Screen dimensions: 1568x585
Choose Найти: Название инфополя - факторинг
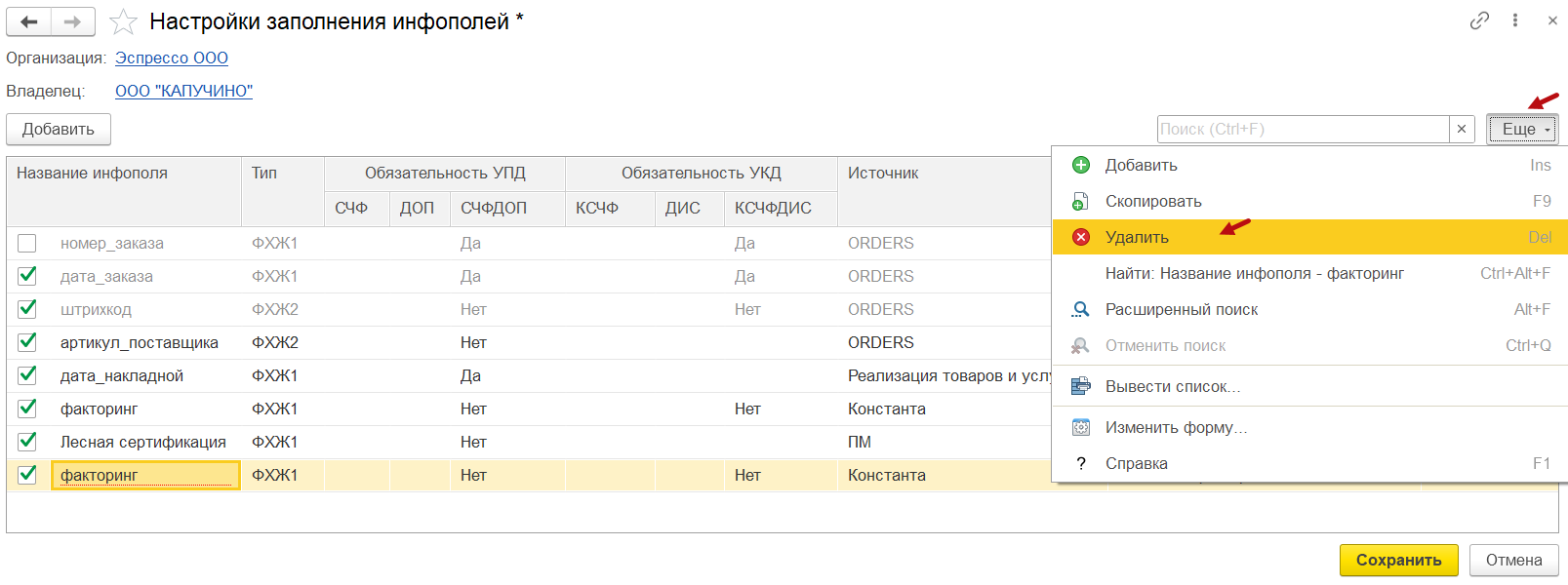point(1309,273)
